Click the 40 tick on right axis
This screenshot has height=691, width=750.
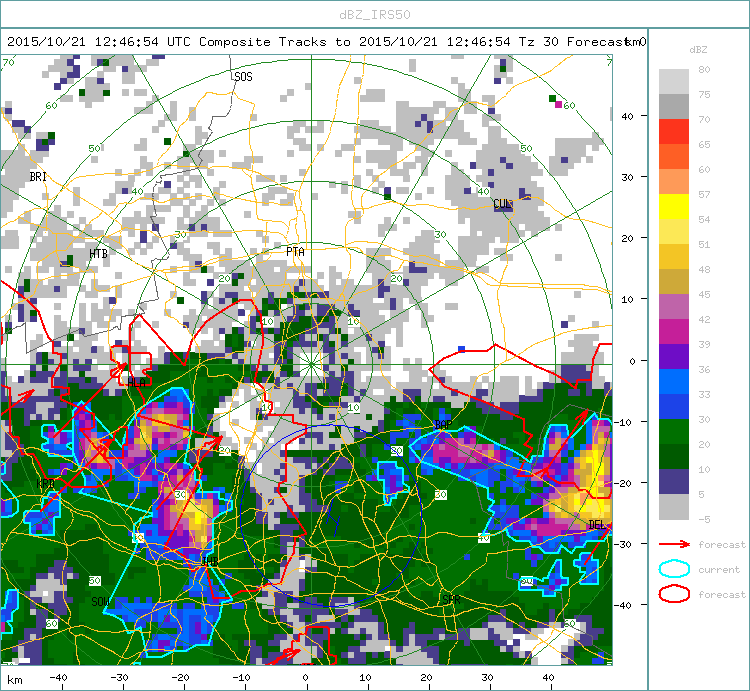tap(627, 116)
